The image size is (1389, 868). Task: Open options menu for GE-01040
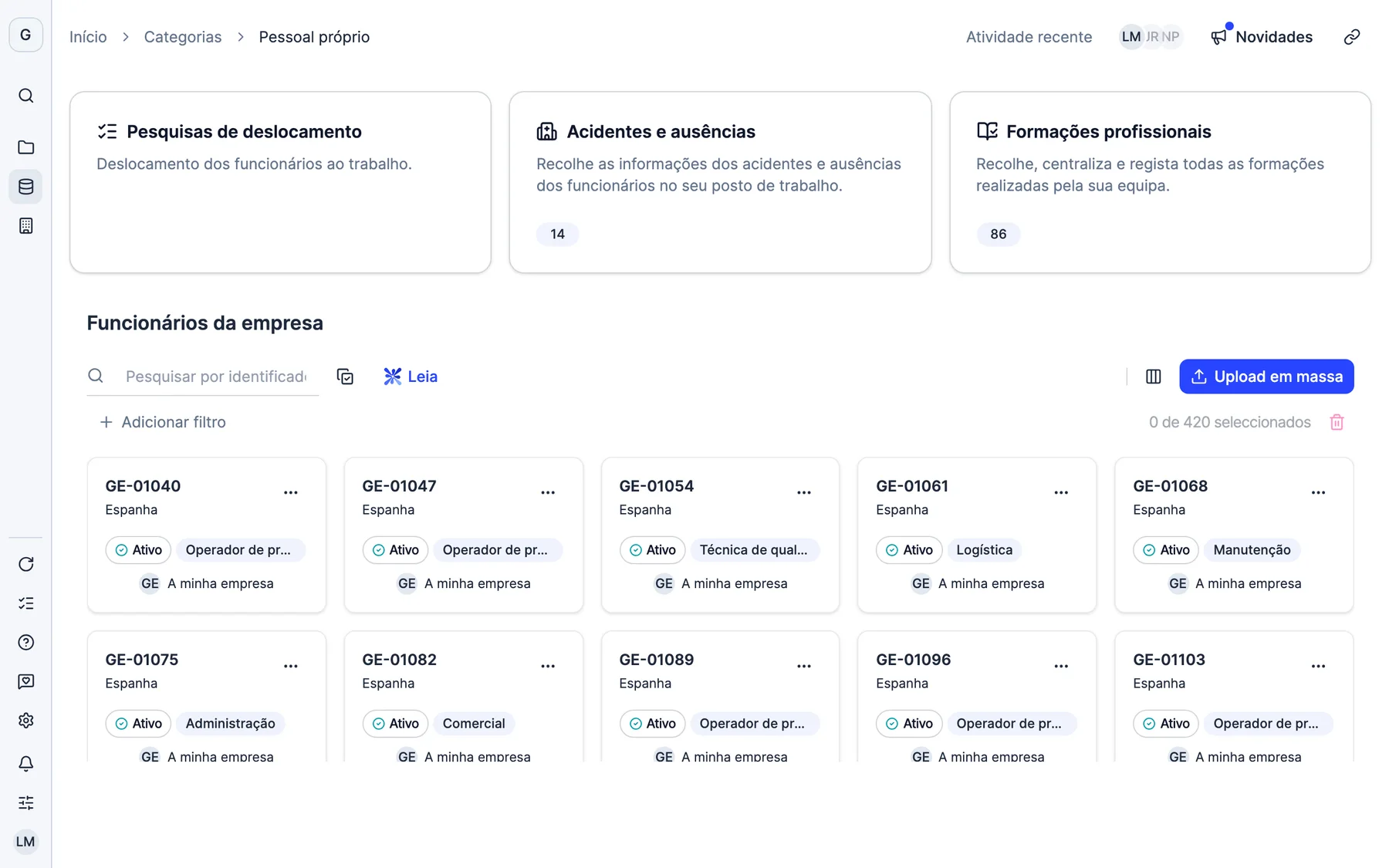(x=291, y=492)
